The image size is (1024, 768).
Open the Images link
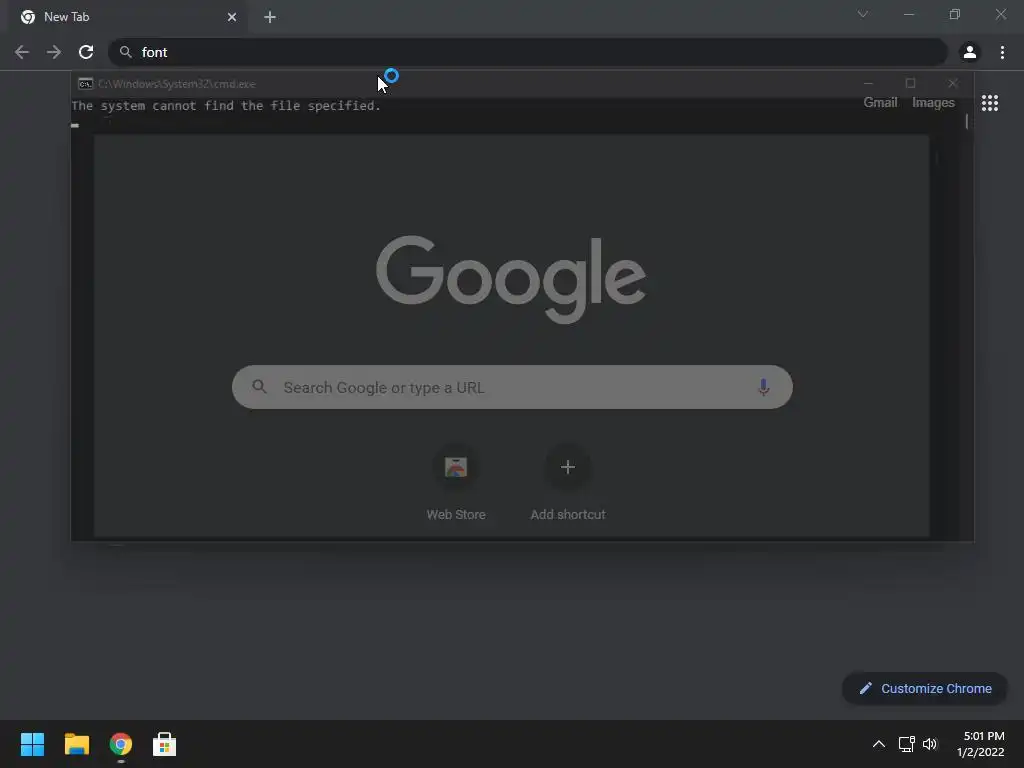click(933, 103)
